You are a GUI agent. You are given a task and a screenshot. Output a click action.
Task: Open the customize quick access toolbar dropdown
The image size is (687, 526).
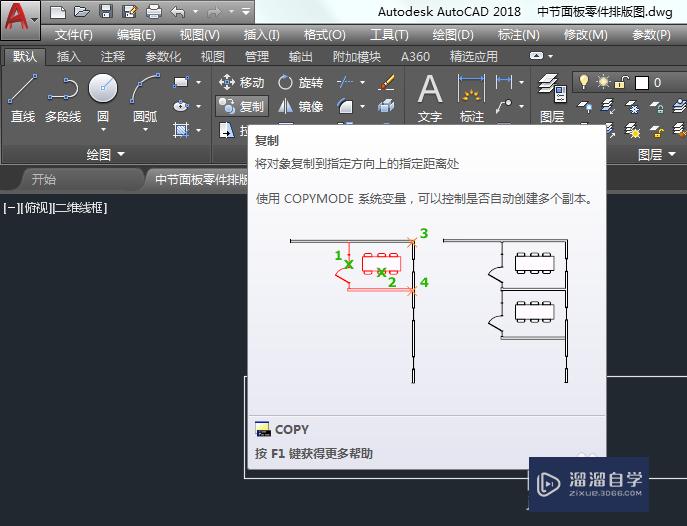point(246,12)
